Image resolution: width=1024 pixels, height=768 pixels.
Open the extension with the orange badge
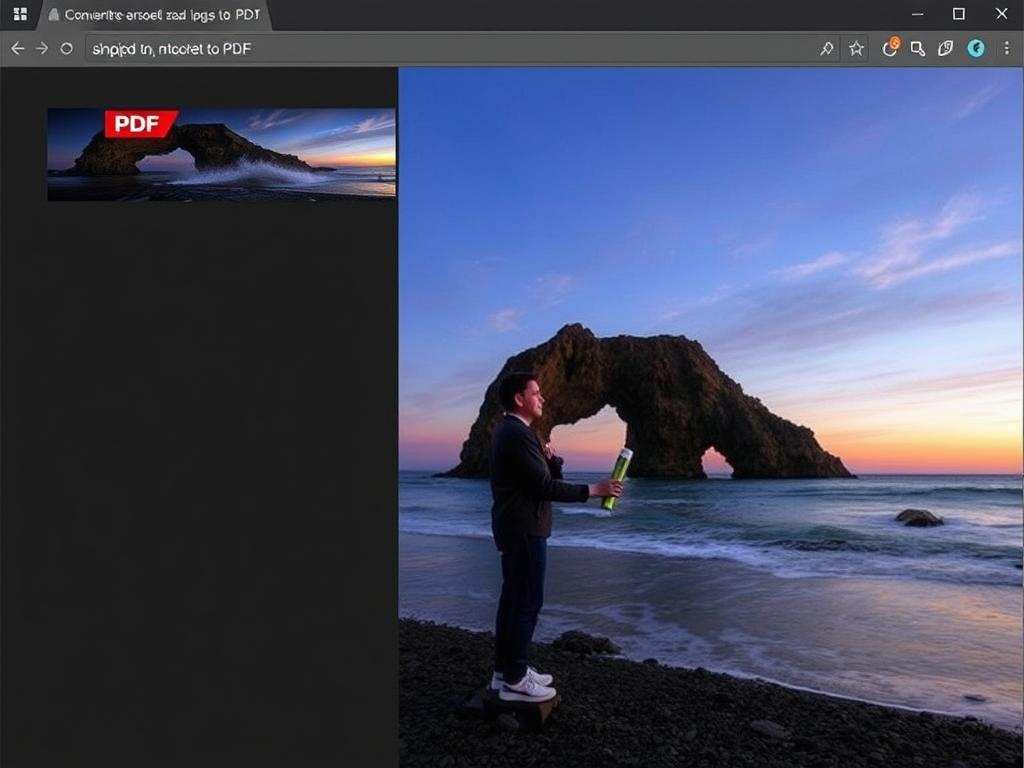click(891, 47)
